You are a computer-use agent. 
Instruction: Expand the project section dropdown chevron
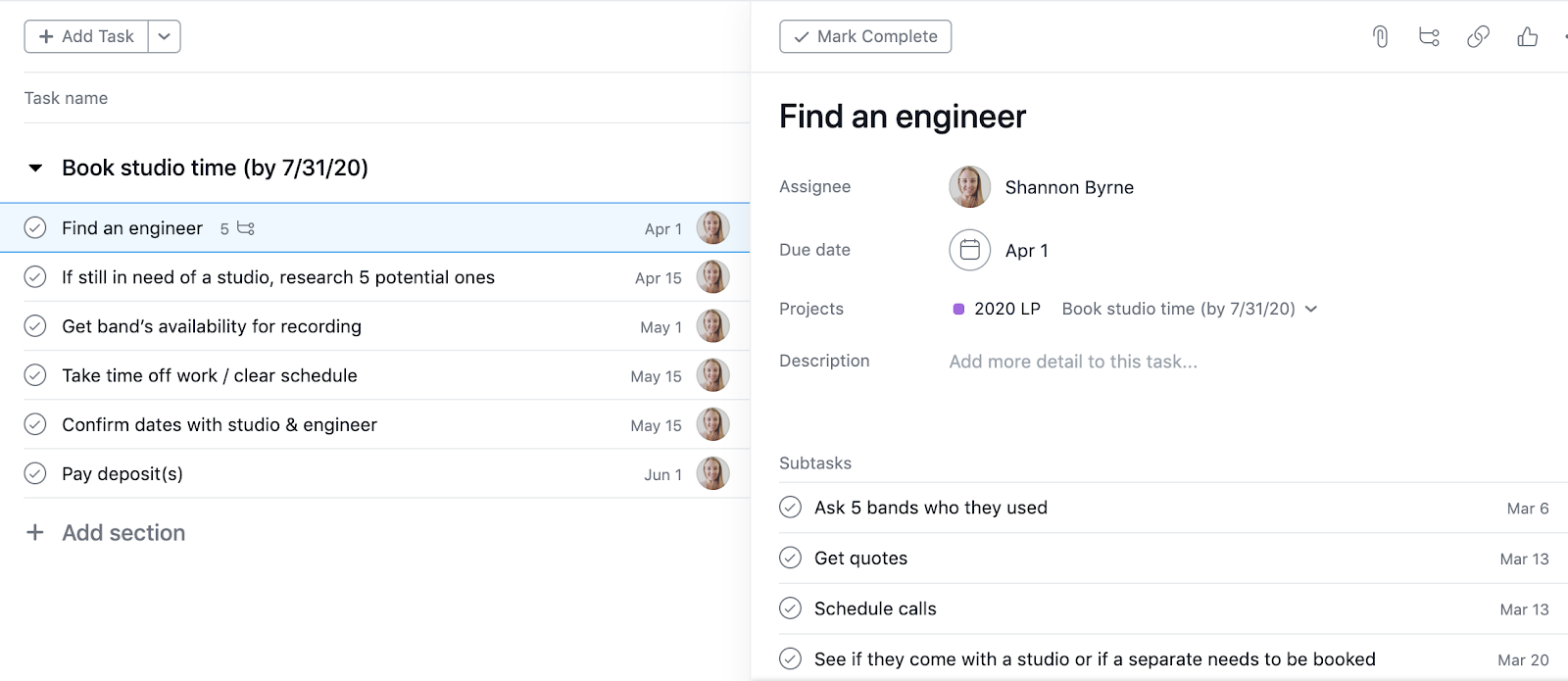coord(1311,309)
